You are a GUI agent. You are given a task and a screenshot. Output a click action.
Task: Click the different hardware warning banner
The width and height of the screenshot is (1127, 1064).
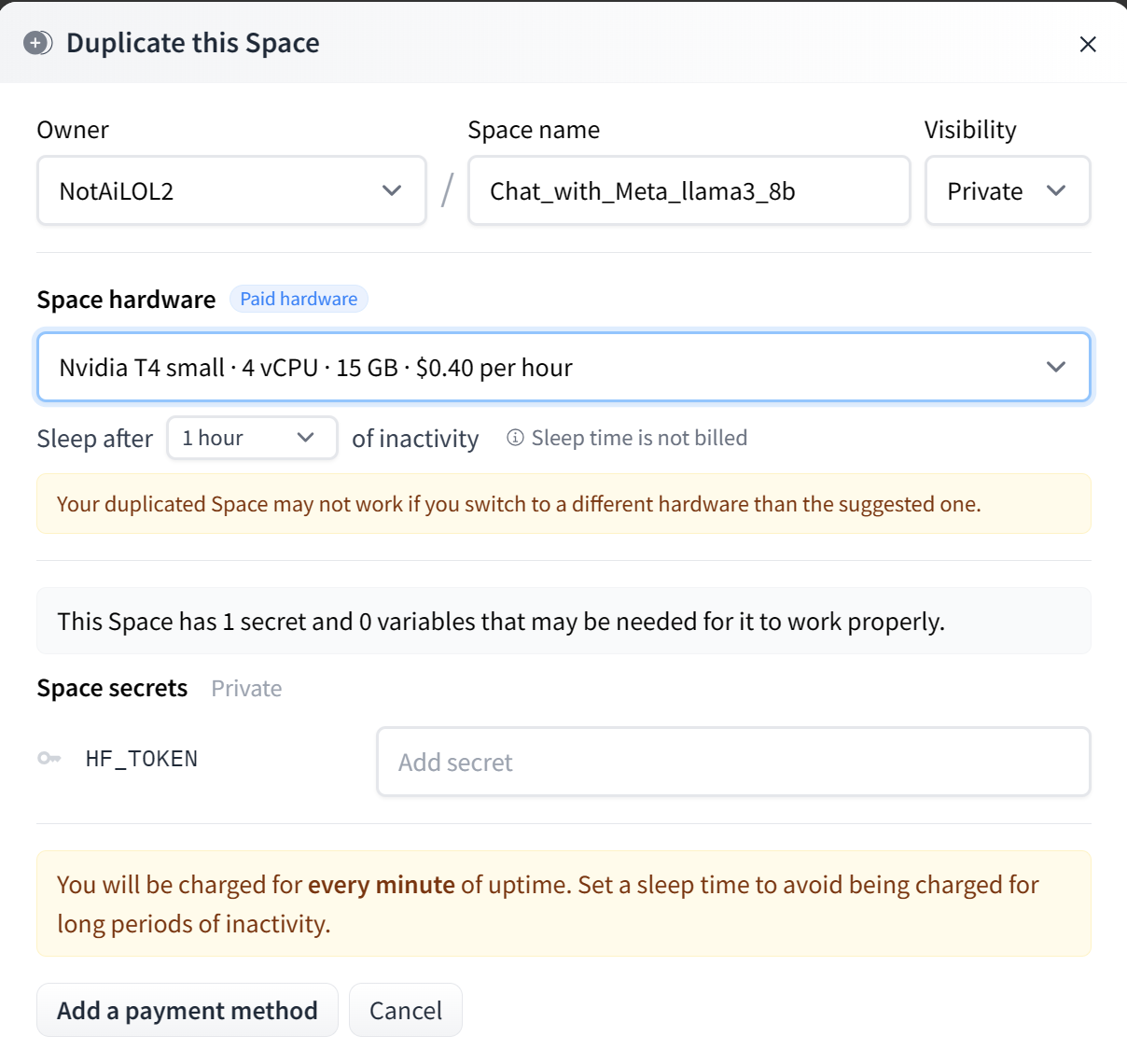point(563,504)
